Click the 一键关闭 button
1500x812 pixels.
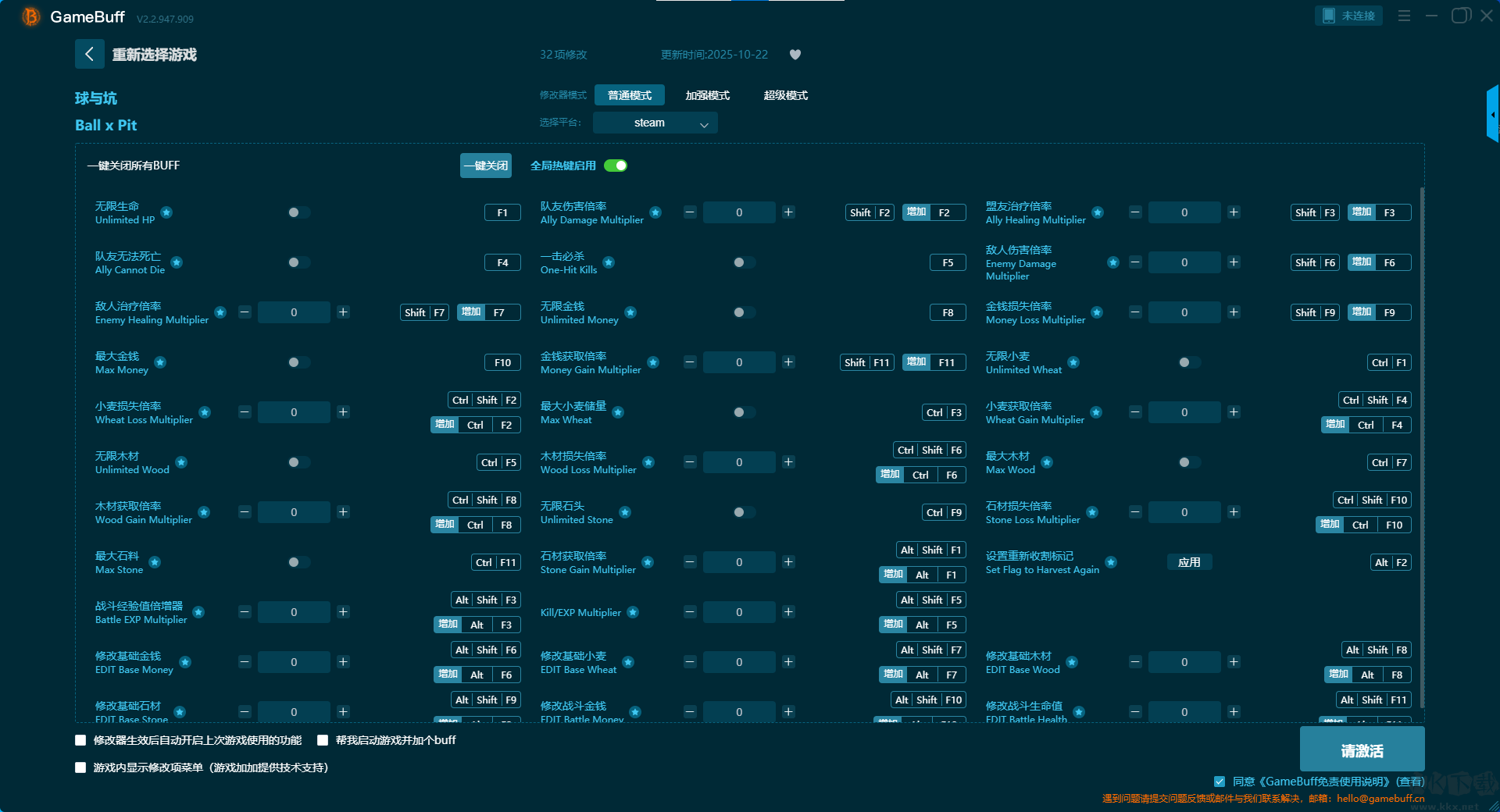[x=486, y=166]
